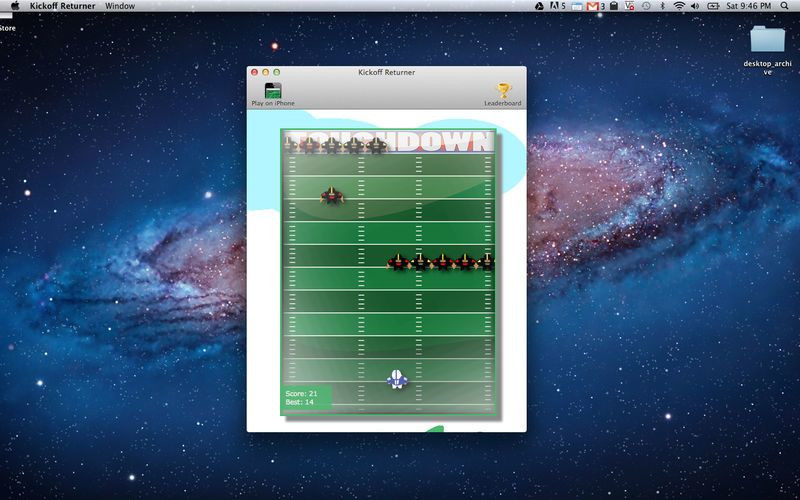
Task: Open the VirtualBox-style locked menu bar icon
Action: pyautogui.click(x=630, y=6)
